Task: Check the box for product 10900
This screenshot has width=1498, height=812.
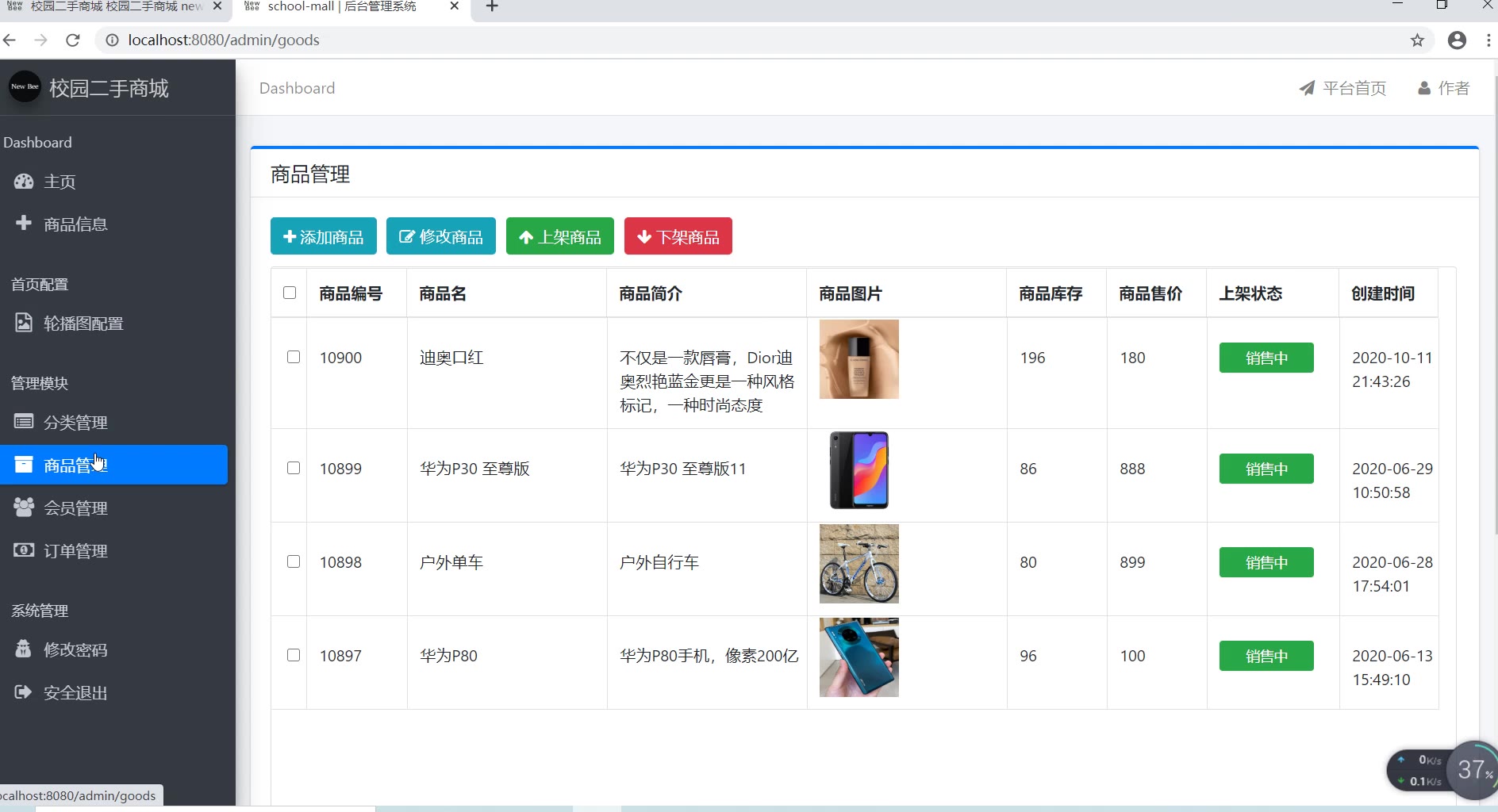Action: (x=294, y=357)
